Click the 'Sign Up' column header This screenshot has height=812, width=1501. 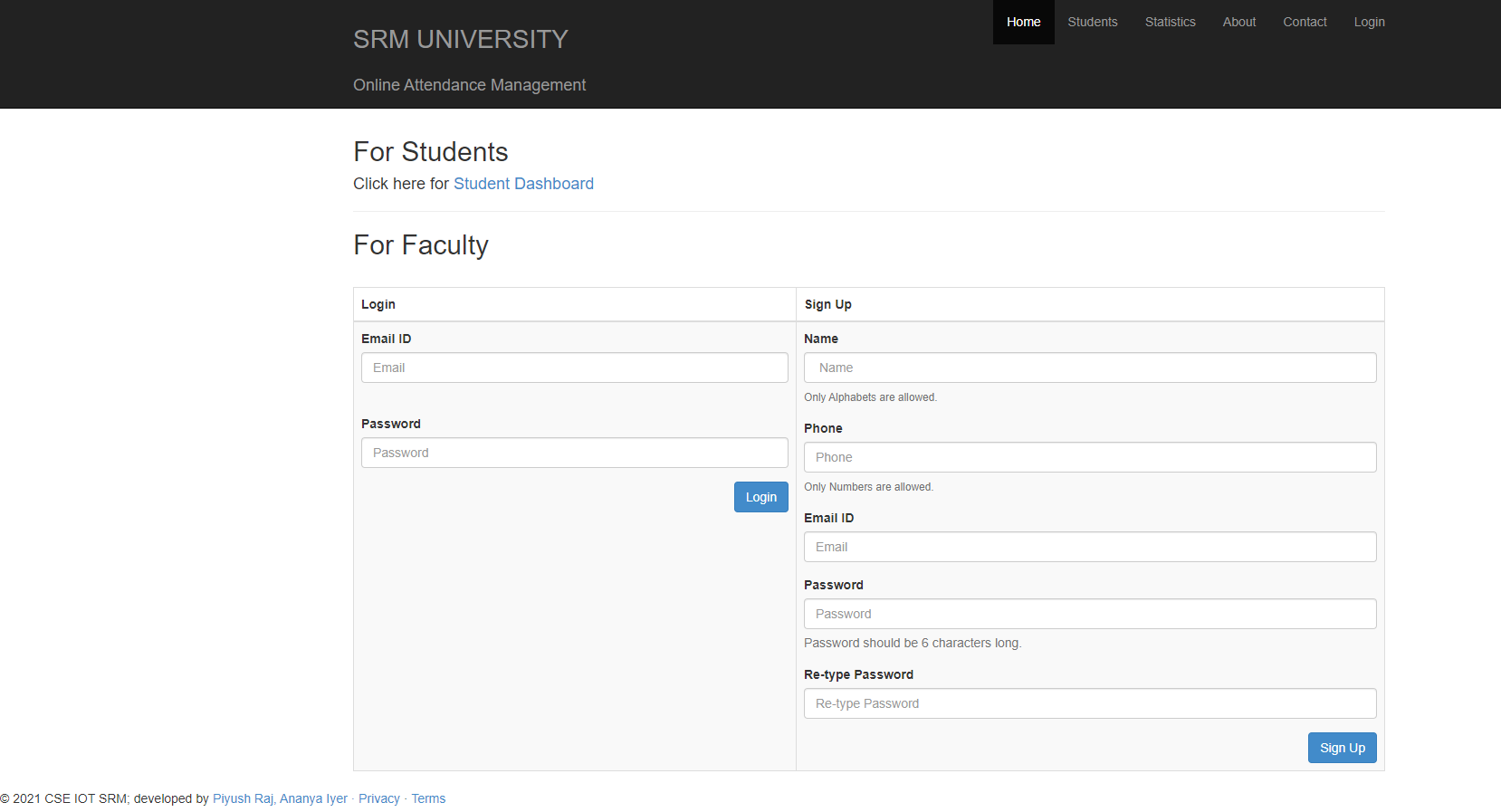pos(827,304)
